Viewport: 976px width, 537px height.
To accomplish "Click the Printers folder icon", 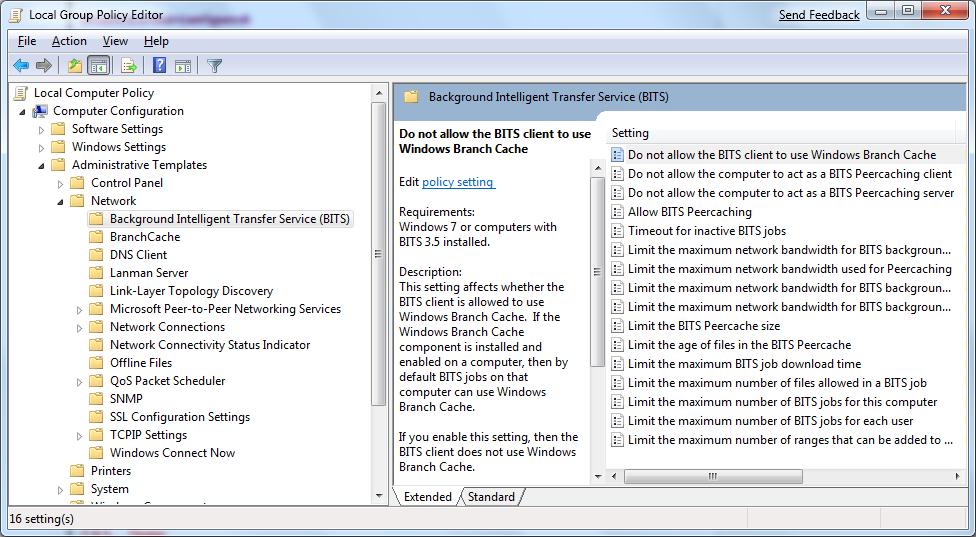I will point(77,470).
